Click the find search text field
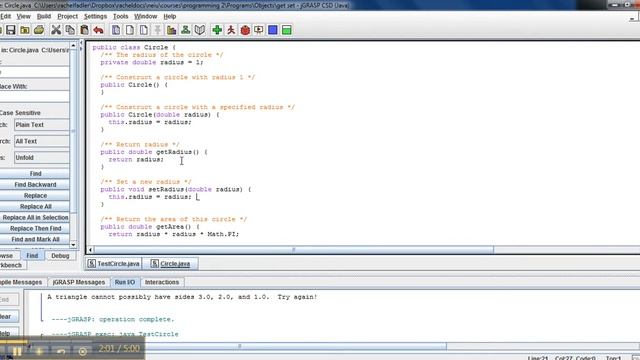 point(35,72)
